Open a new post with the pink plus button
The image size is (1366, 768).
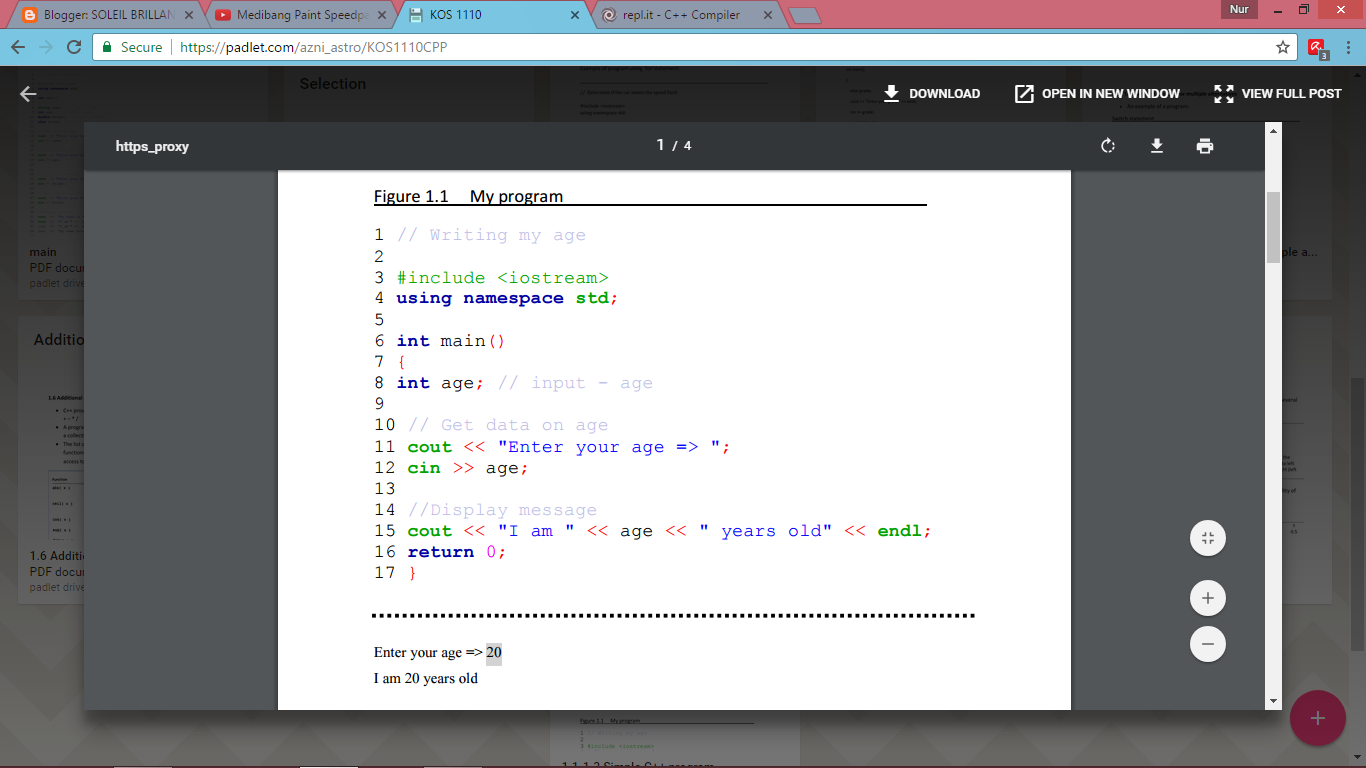tap(1317, 717)
